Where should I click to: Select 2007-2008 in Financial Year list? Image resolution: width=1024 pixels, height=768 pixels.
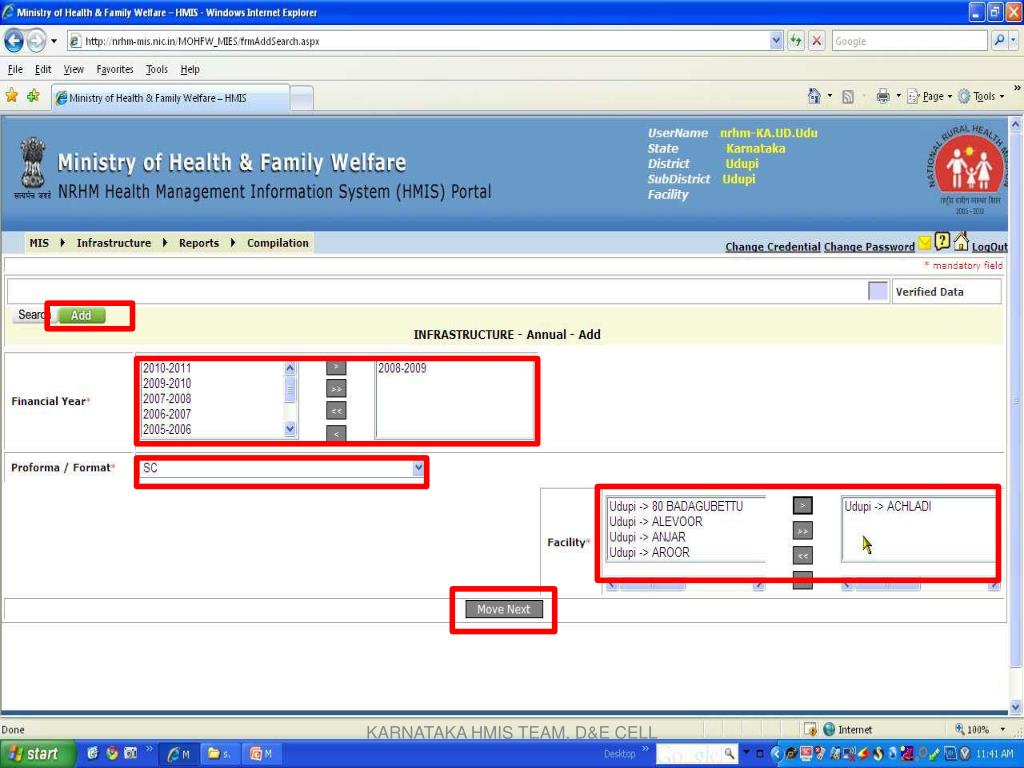click(167, 398)
